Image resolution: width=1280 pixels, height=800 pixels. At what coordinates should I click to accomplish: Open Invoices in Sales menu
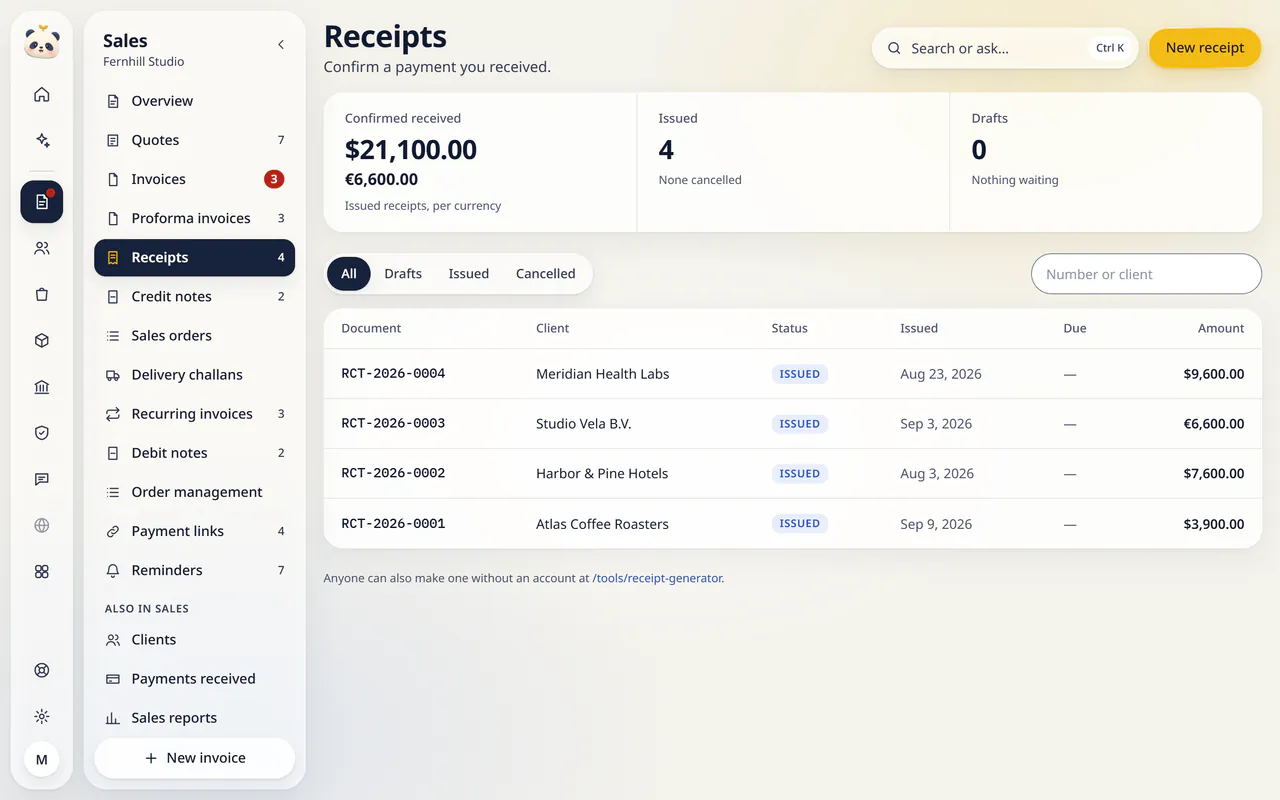(194, 179)
